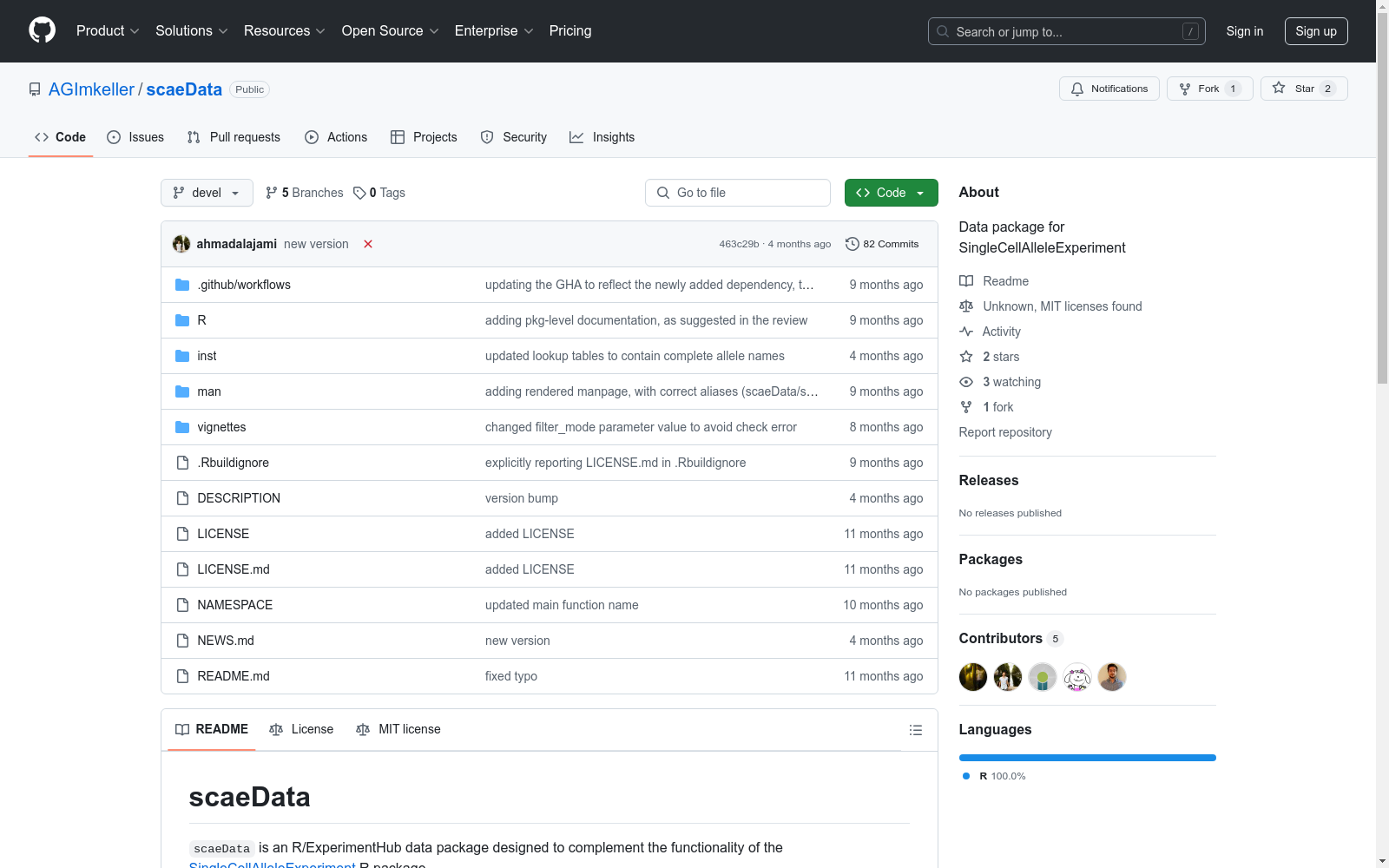This screenshot has height=868, width=1389.
Task: Click the watching eye icon
Action: [966, 382]
